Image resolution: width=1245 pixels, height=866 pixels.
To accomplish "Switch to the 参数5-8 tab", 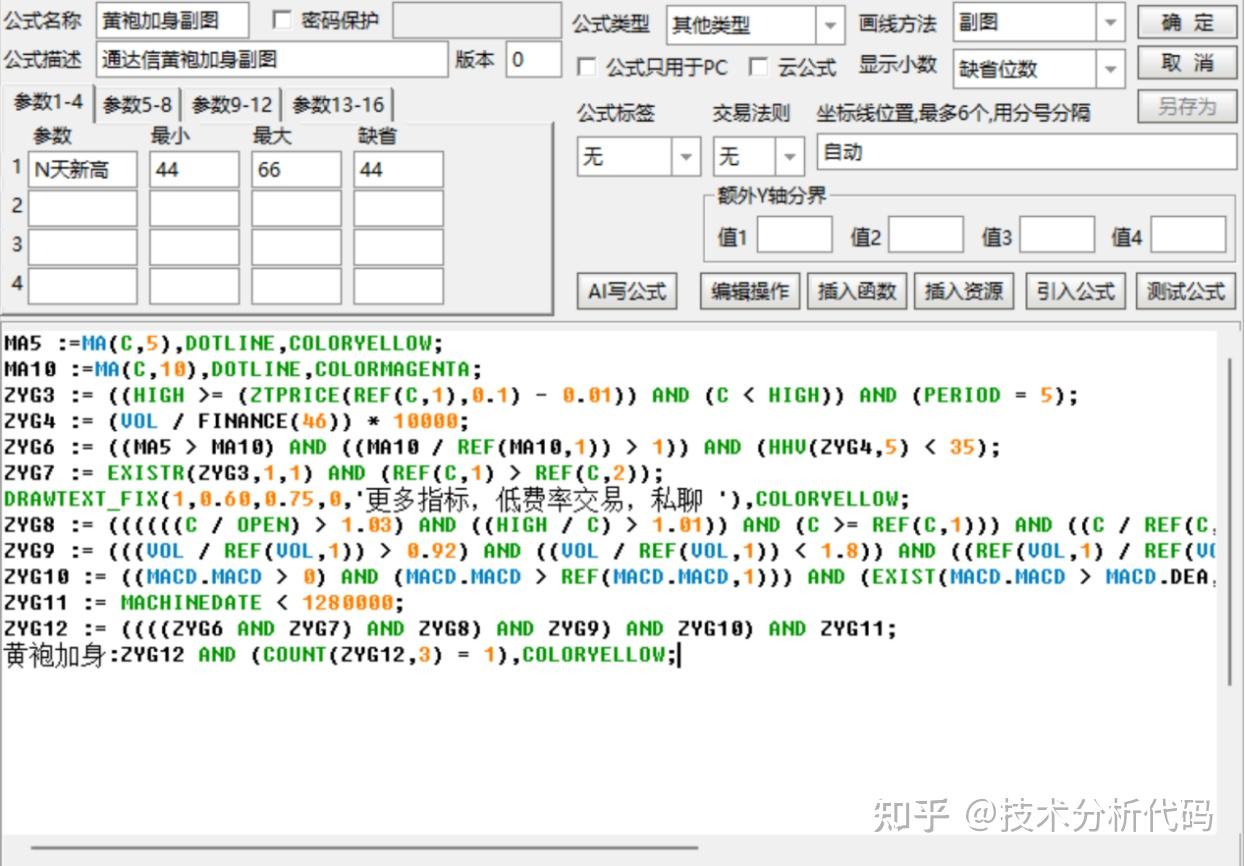I will pos(138,104).
